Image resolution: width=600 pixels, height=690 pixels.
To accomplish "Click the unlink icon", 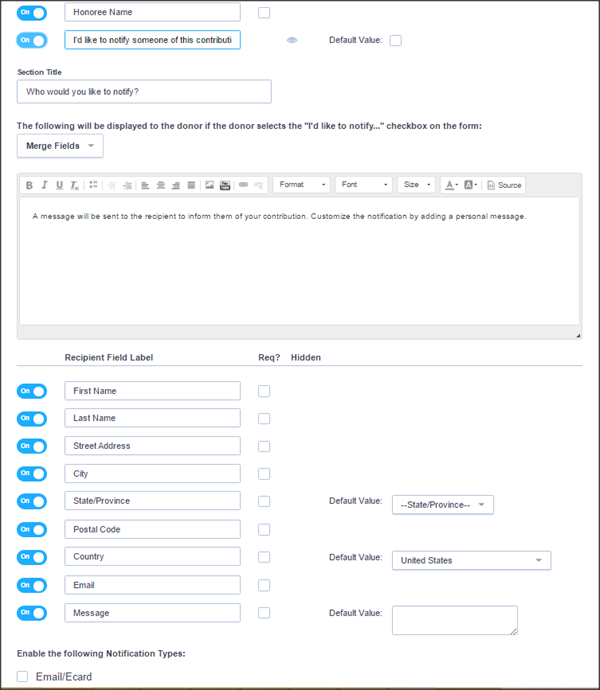I will [258, 185].
